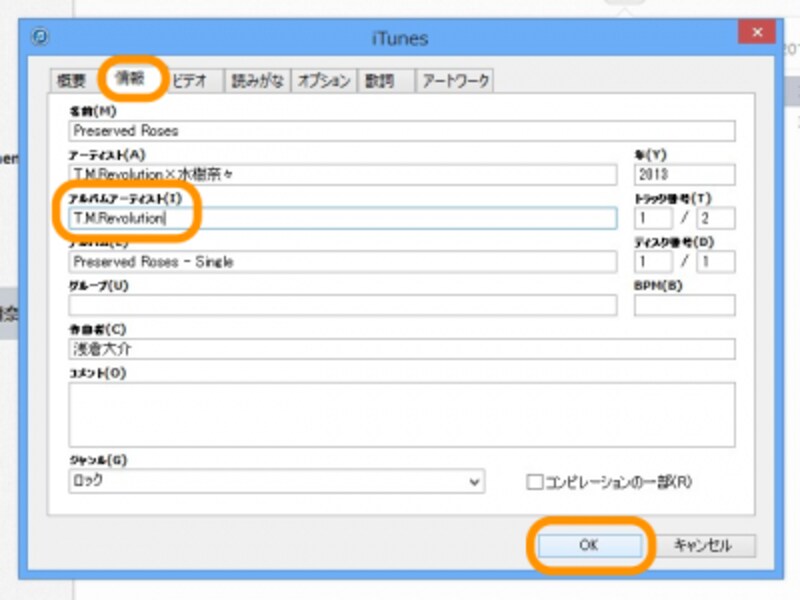
Task: Click the composer field 浅倉大介
Action: pyautogui.click(x=402, y=349)
